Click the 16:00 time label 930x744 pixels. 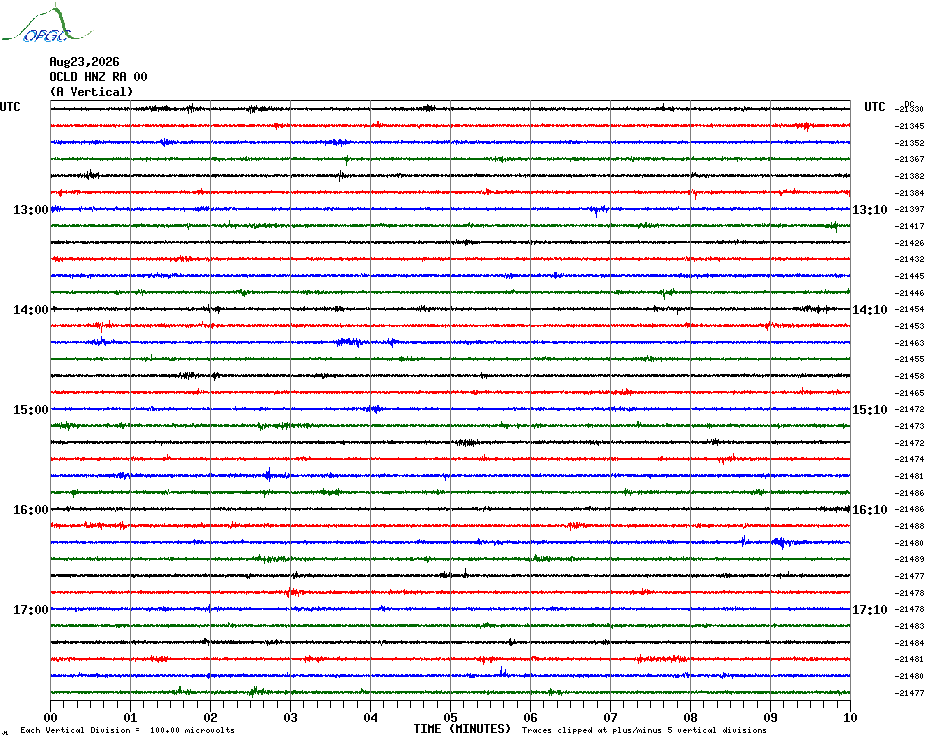coord(31,510)
